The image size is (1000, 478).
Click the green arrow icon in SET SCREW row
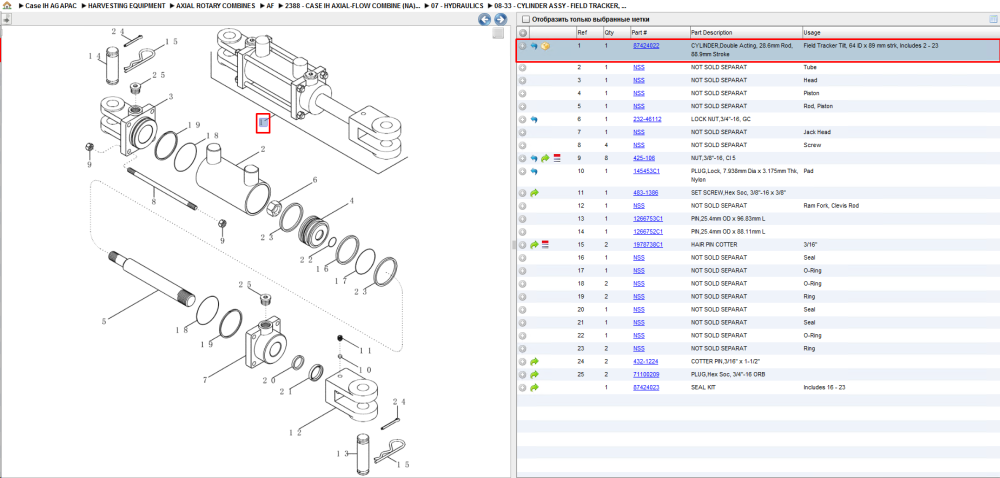534,192
